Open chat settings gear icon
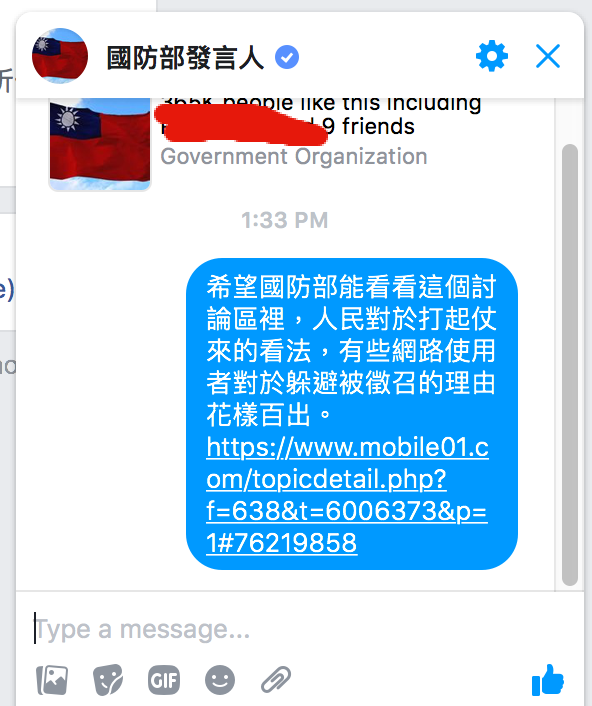The height and width of the screenshot is (706, 592). point(492,56)
